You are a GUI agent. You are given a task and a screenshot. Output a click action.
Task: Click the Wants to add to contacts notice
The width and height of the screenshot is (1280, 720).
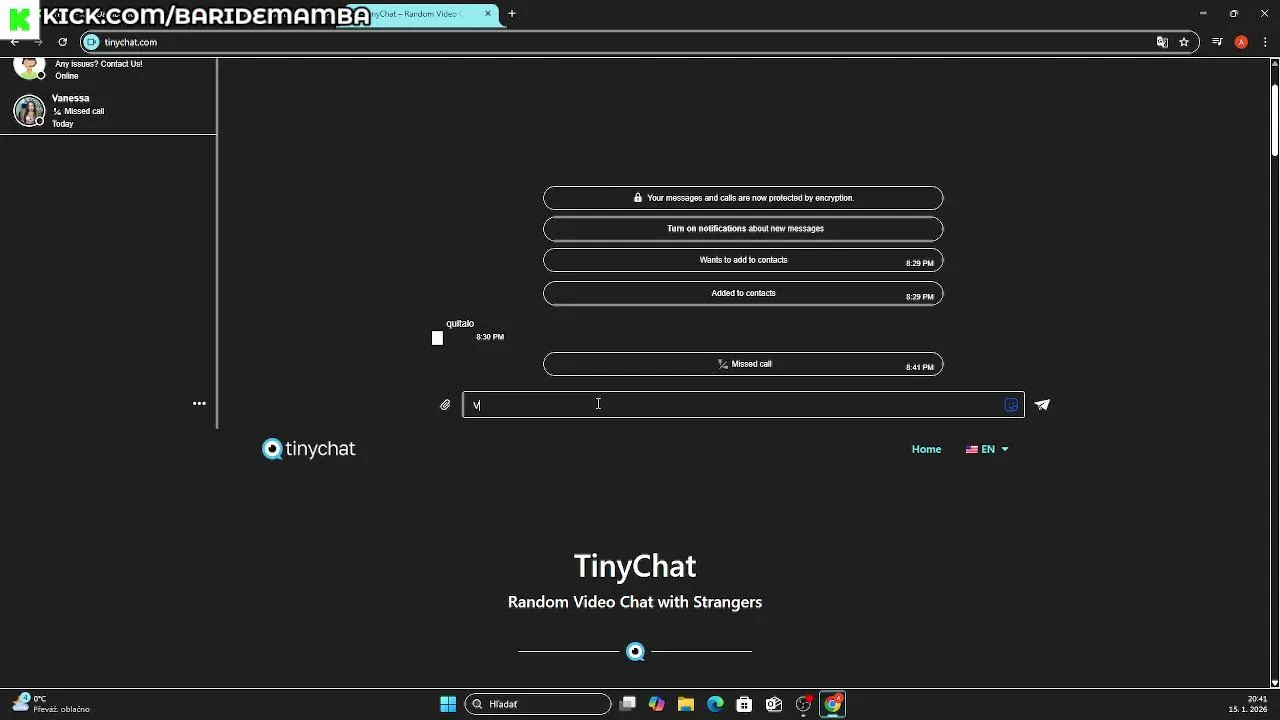point(743,261)
